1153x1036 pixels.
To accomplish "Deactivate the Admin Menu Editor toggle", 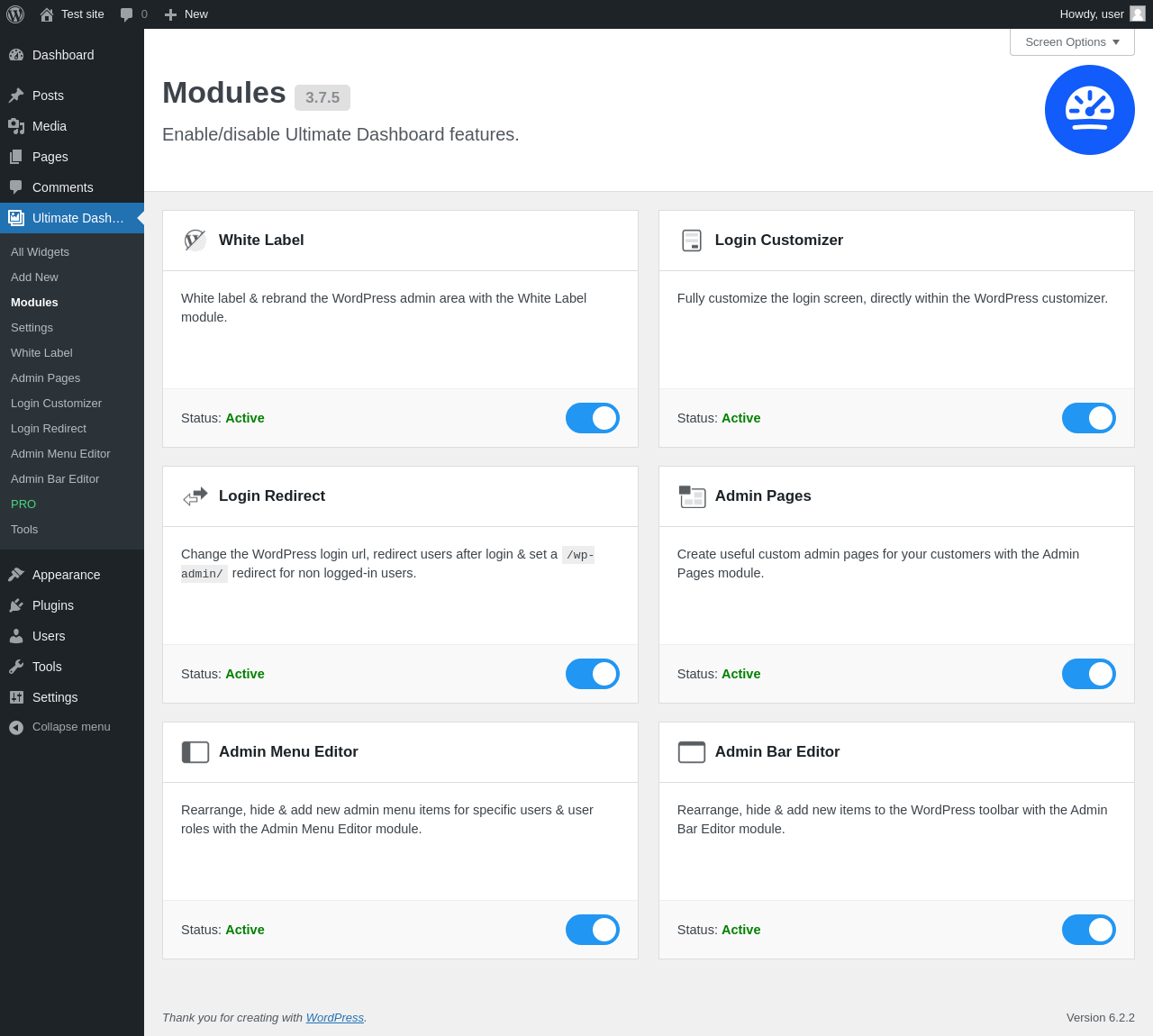I will (593, 930).
